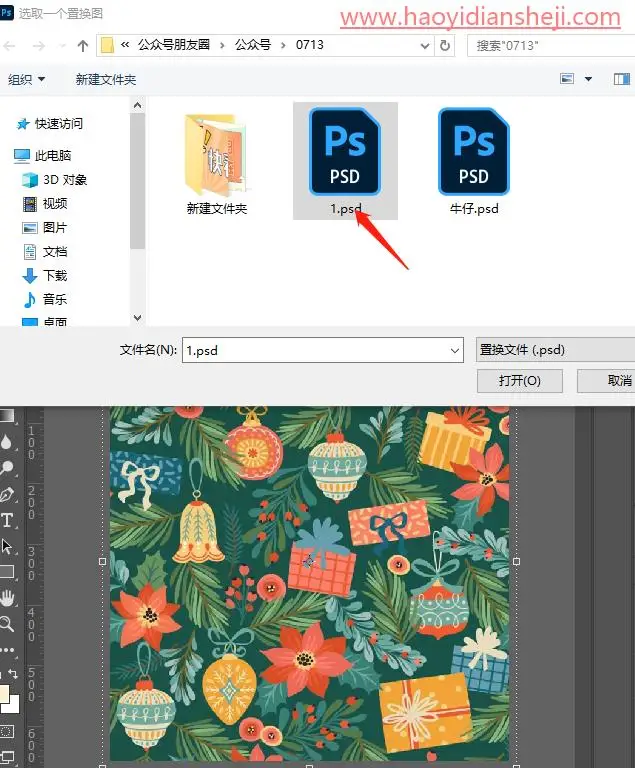
Task: Click the 新建文件夹 toolbar button
Action: (x=106, y=79)
